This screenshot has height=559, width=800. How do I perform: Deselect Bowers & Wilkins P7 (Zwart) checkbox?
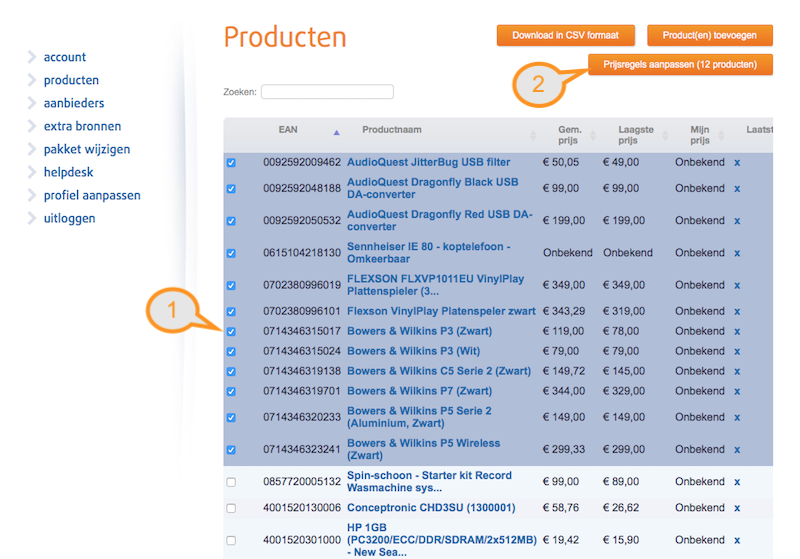pos(231,391)
